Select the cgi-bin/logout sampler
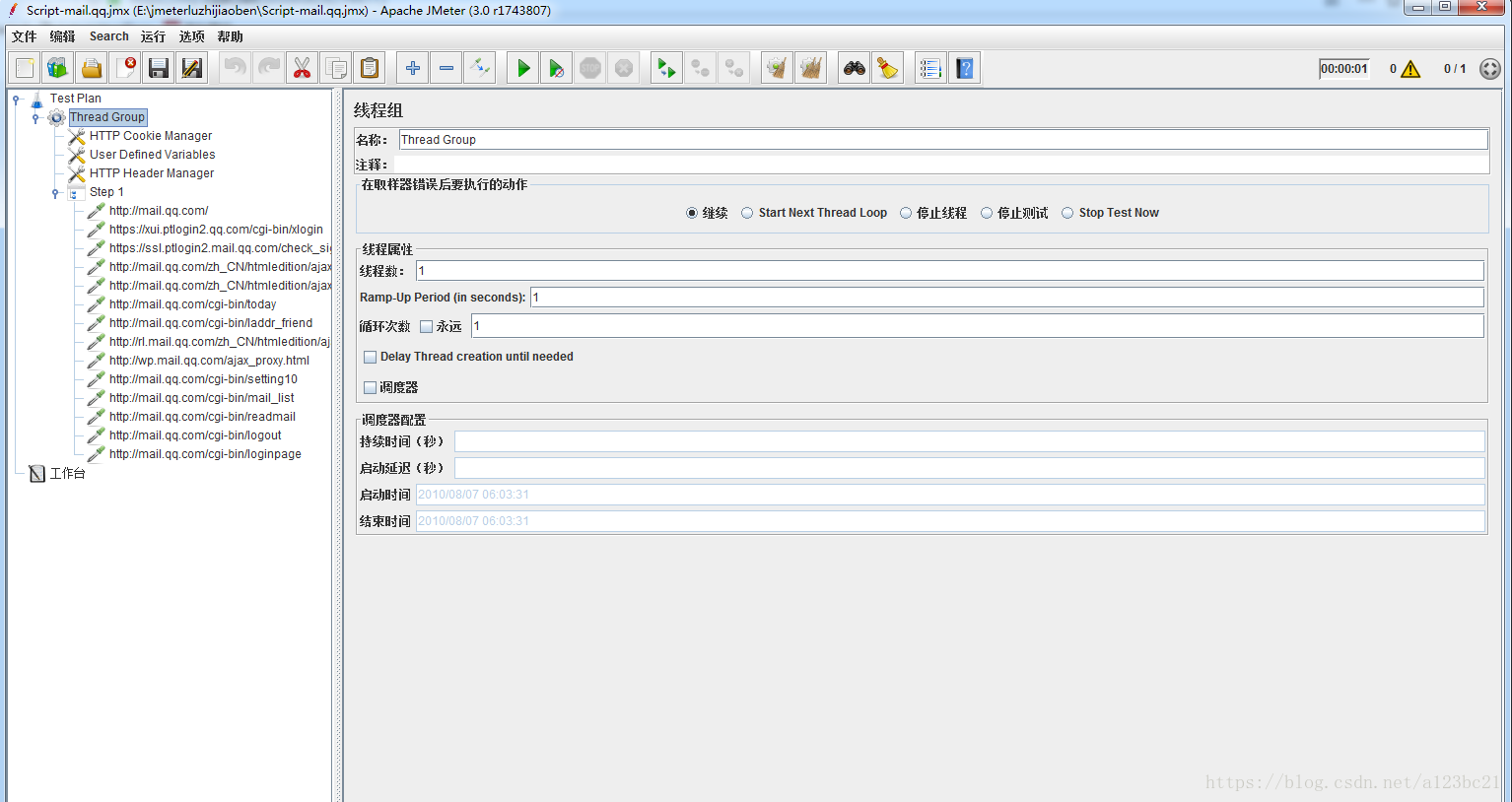The height and width of the screenshot is (802, 1512). pyautogui.click(x=195, y=435)
